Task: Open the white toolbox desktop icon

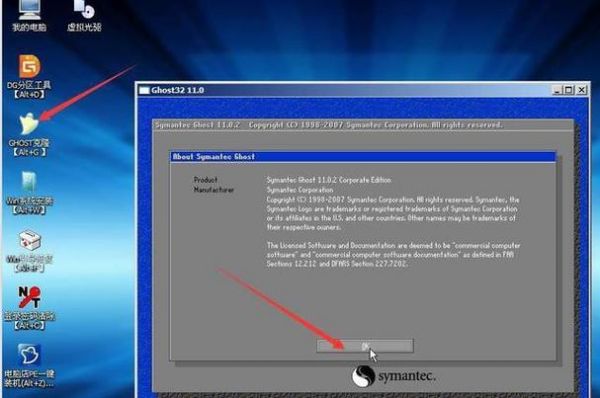Action: tap(29, 251)
